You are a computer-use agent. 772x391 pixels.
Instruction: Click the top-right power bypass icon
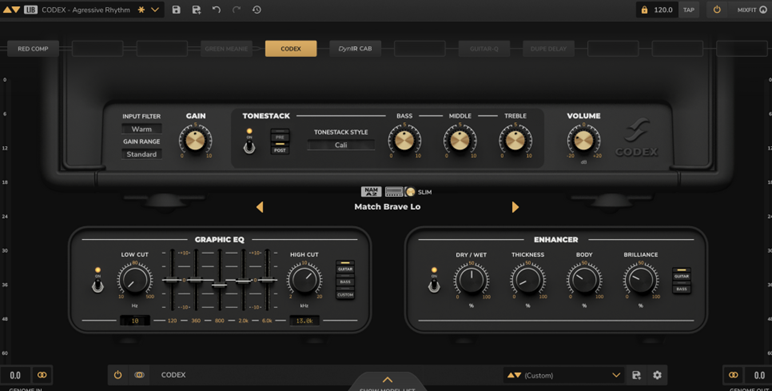click(x=717, y=10)
